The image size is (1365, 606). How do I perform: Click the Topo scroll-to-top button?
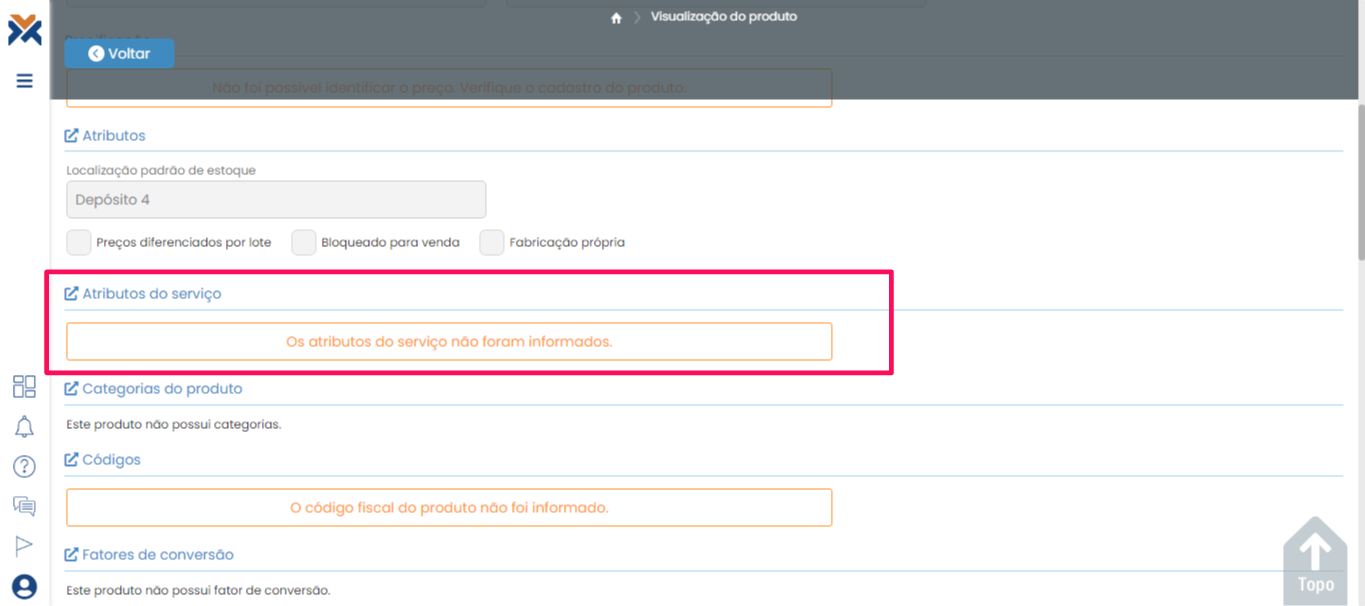(x=1315, y=560)
